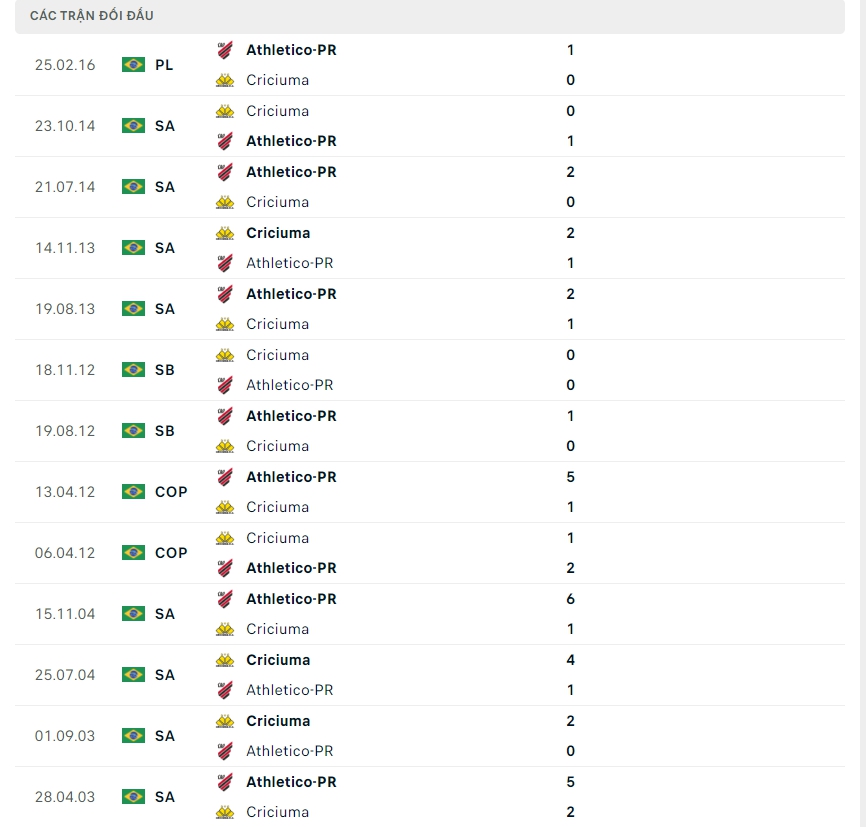
Task: Click Brazil flag for 18.11.12 SB match
Action: [x=133, y=370]
